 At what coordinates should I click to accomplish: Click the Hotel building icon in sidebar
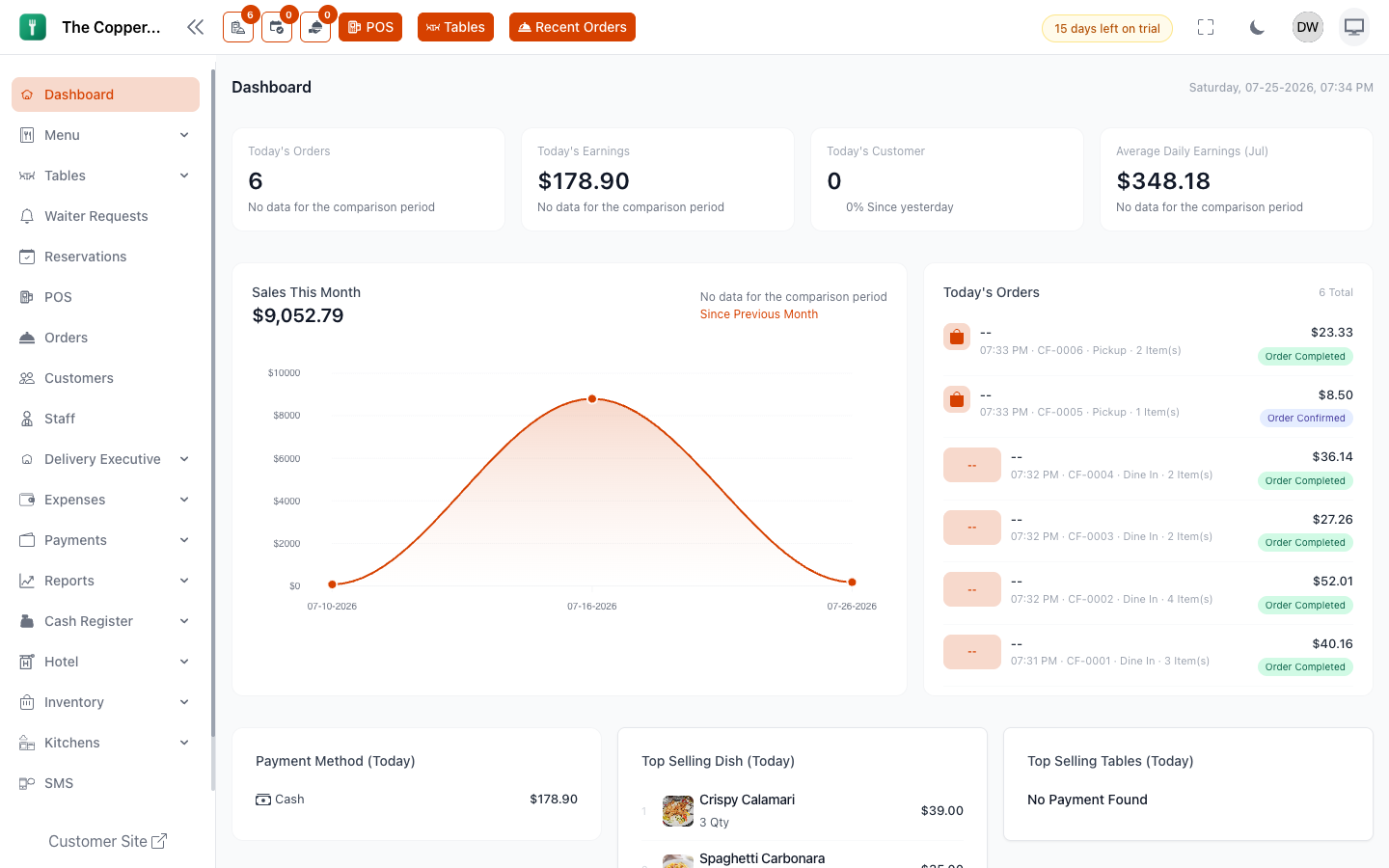point(27,662)
